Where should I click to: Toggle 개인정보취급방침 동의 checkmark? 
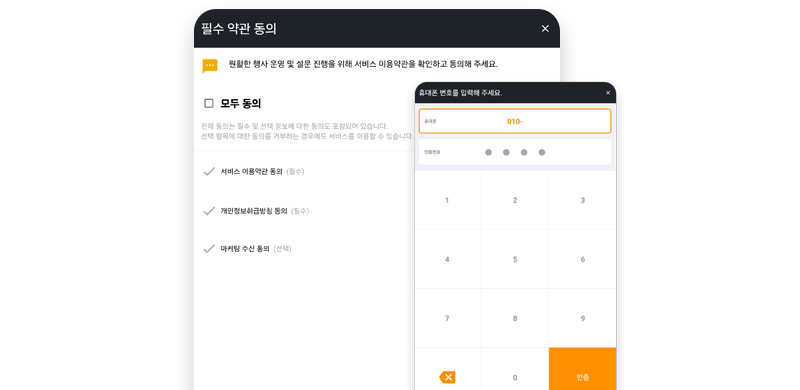click(209, 211)
